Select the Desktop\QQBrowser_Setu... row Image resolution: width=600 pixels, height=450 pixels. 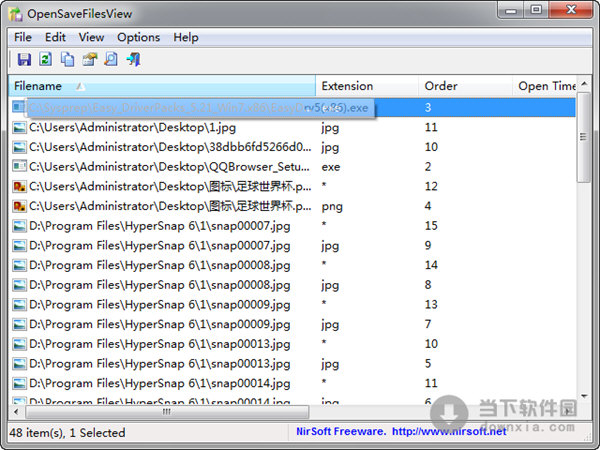click(293, 166)
